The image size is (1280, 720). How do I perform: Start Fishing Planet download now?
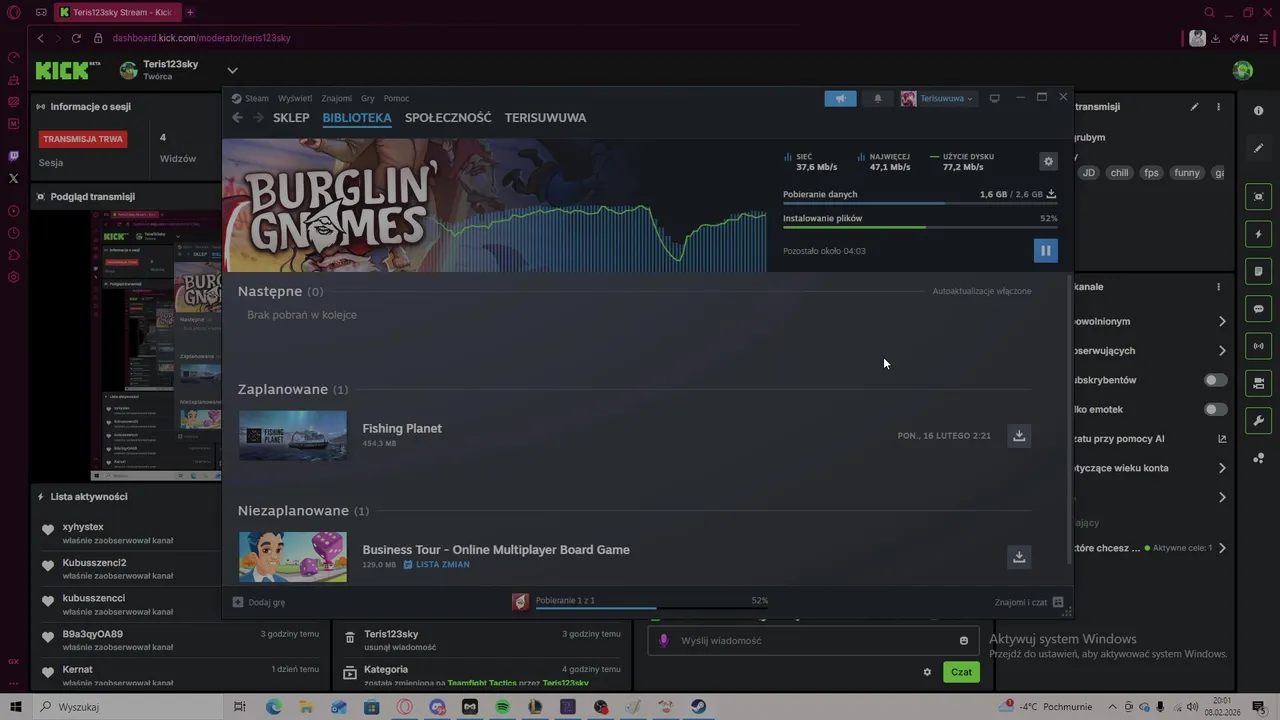[1019, 435]
